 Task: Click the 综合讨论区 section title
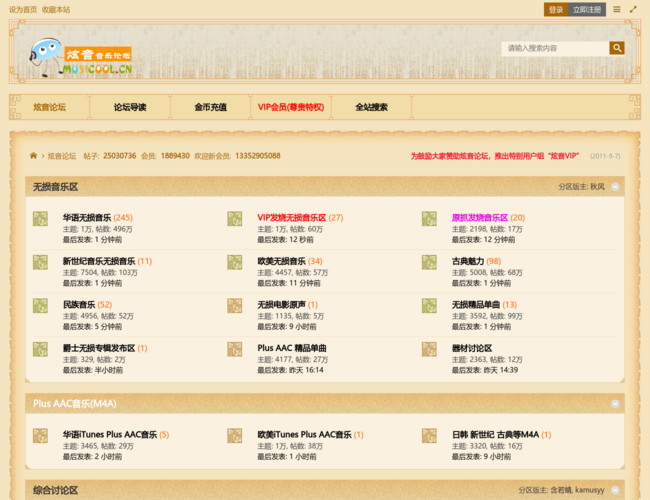pos(56,490)
